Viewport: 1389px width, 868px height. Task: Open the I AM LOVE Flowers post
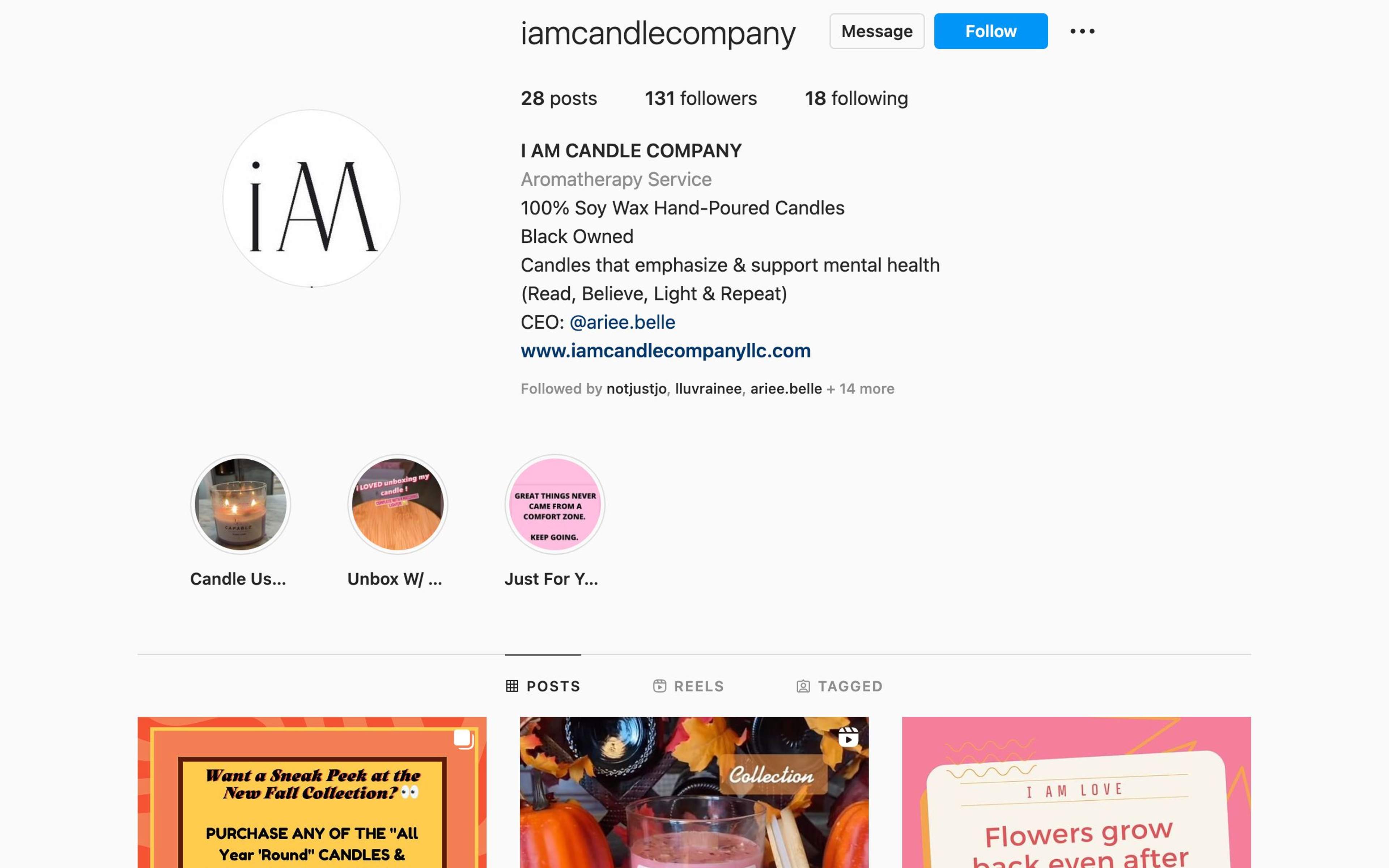point(1076,792)
